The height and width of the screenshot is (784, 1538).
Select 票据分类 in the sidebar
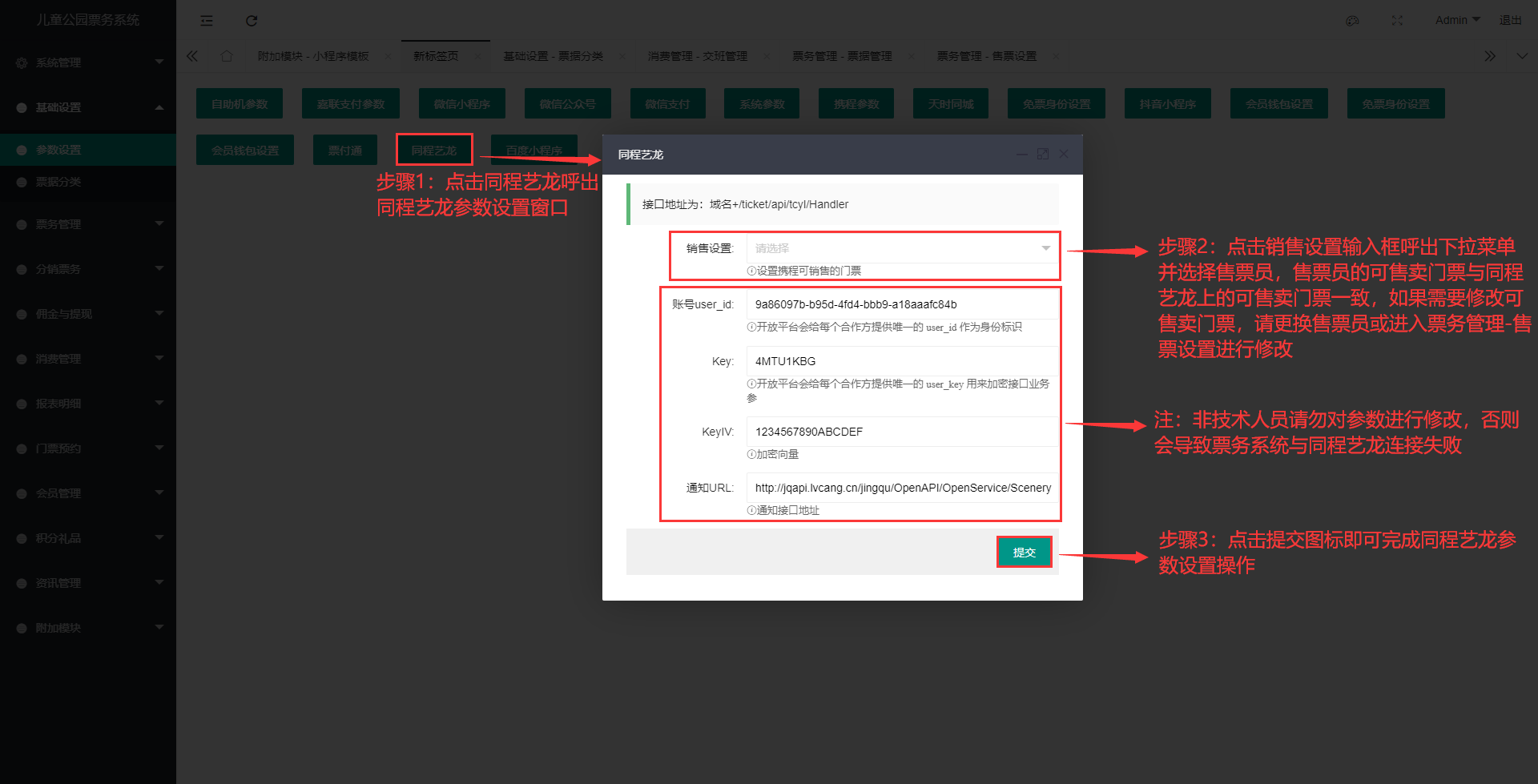[x=88, y=182]
